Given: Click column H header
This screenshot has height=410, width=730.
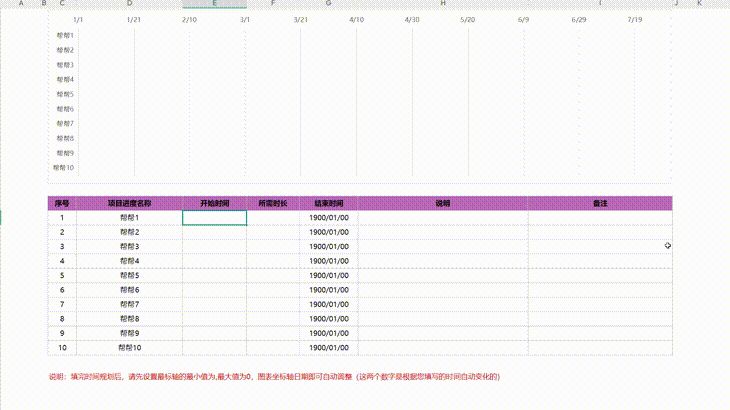Looking at the screenshot, I should pyautogui.click(x=443, y=4).
